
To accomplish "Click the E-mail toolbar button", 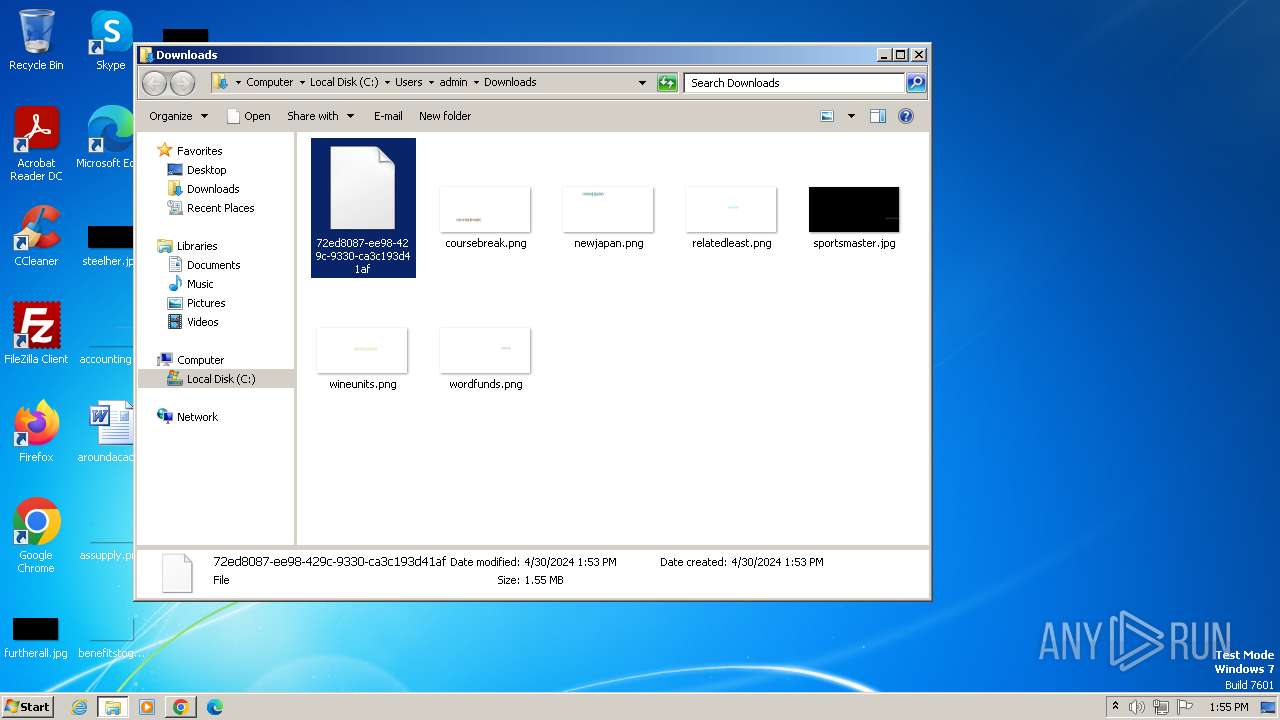I will [x=388, y=116].
